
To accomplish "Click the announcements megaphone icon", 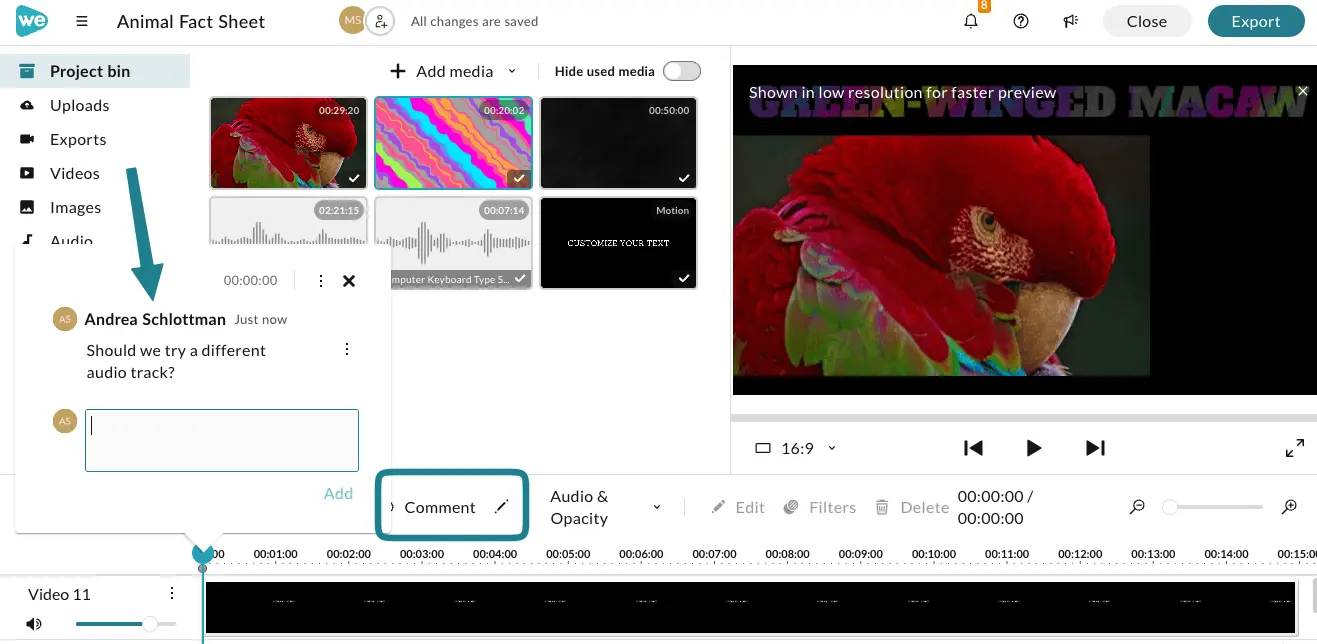I will pos(1071,21).
